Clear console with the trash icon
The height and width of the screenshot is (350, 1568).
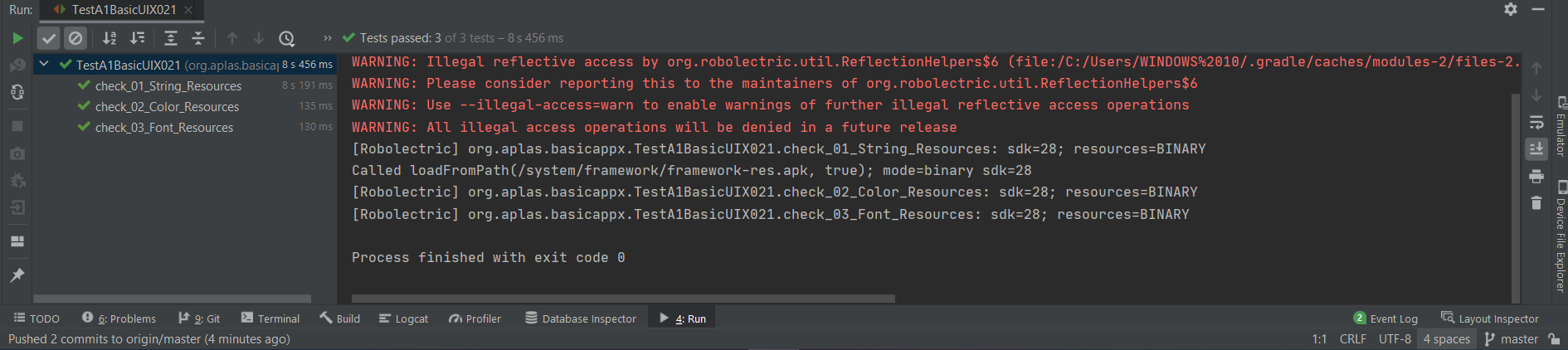point(1536,203)
